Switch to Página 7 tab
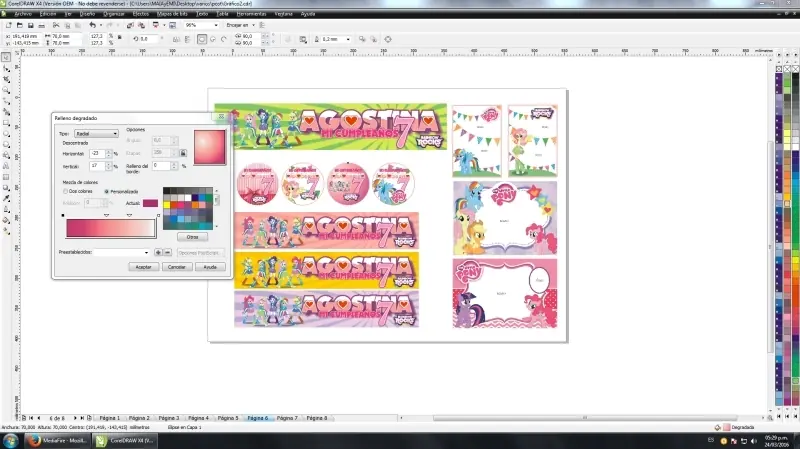Screen dimensions: 800x449 click(287, 418)
